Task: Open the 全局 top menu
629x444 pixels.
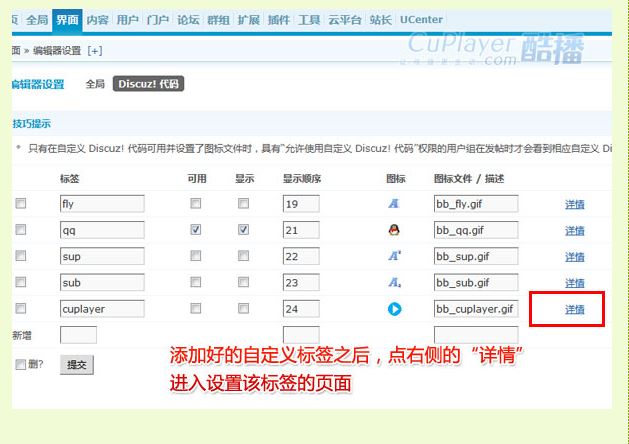Action: click(37, 20)
